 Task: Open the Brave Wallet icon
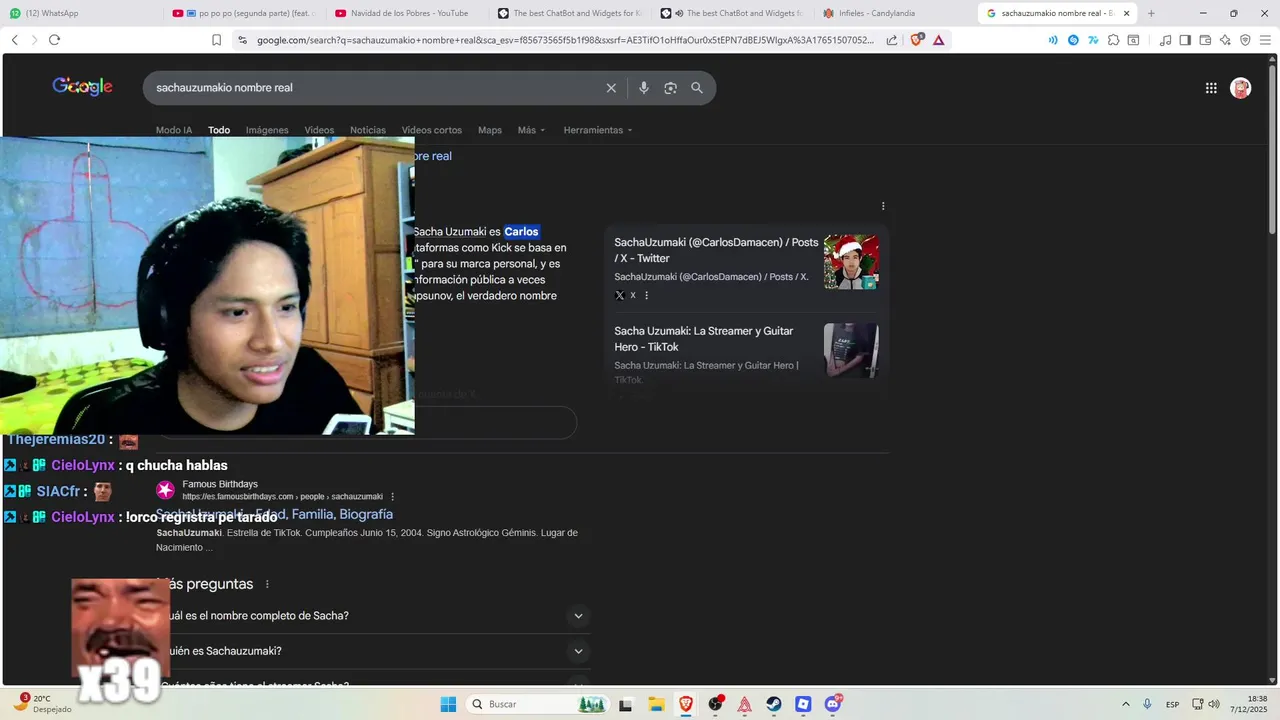pos(1205,40)
